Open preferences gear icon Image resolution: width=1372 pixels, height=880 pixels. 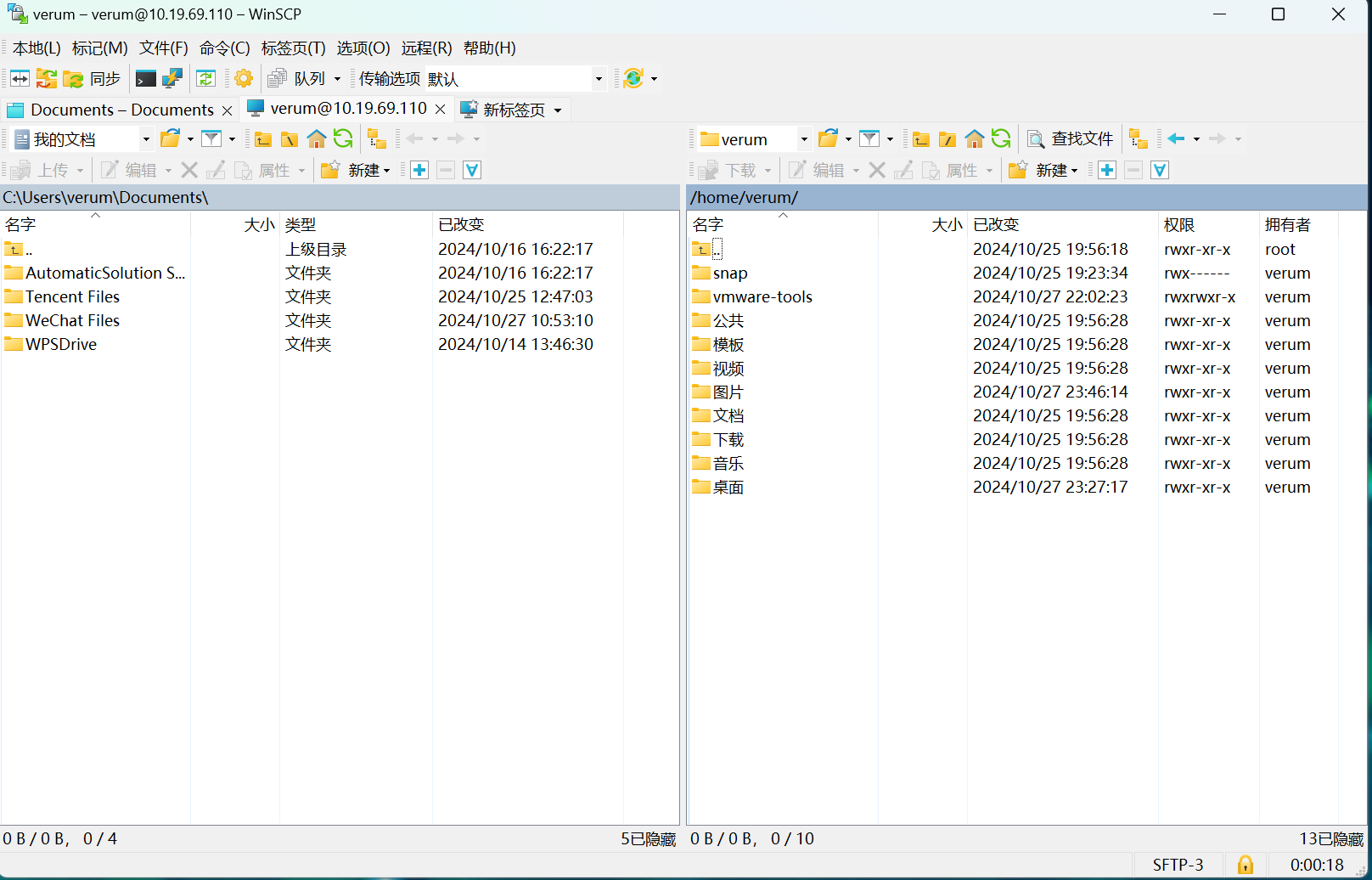click(x=244, y=79)
